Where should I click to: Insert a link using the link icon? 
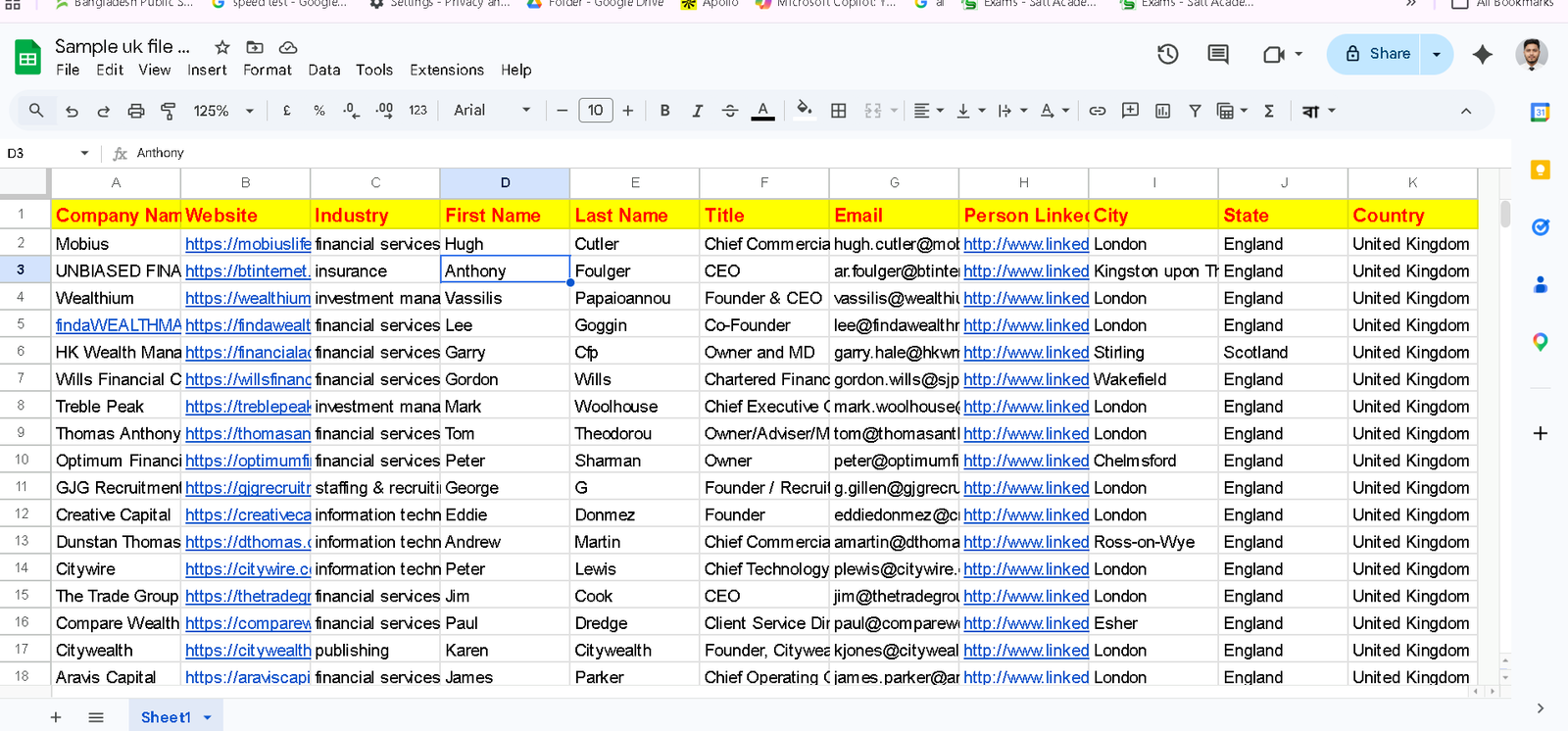(x=1098, y=111)
